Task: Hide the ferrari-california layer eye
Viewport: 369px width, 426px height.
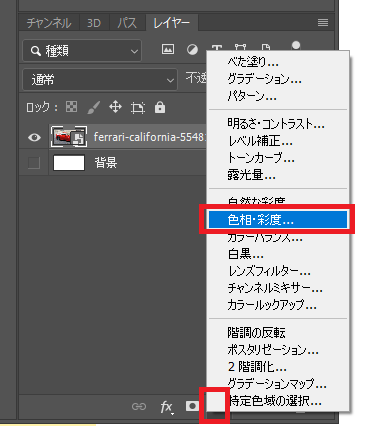Action: click(x=34, y=137)
